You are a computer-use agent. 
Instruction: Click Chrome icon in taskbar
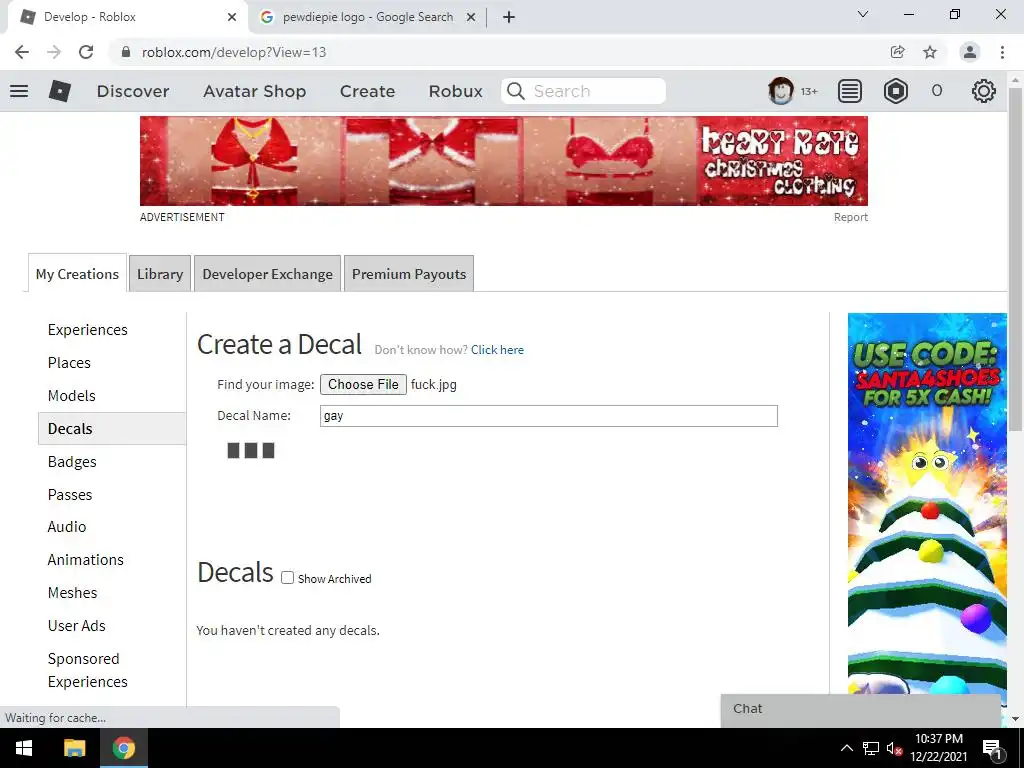click(123, 748)
